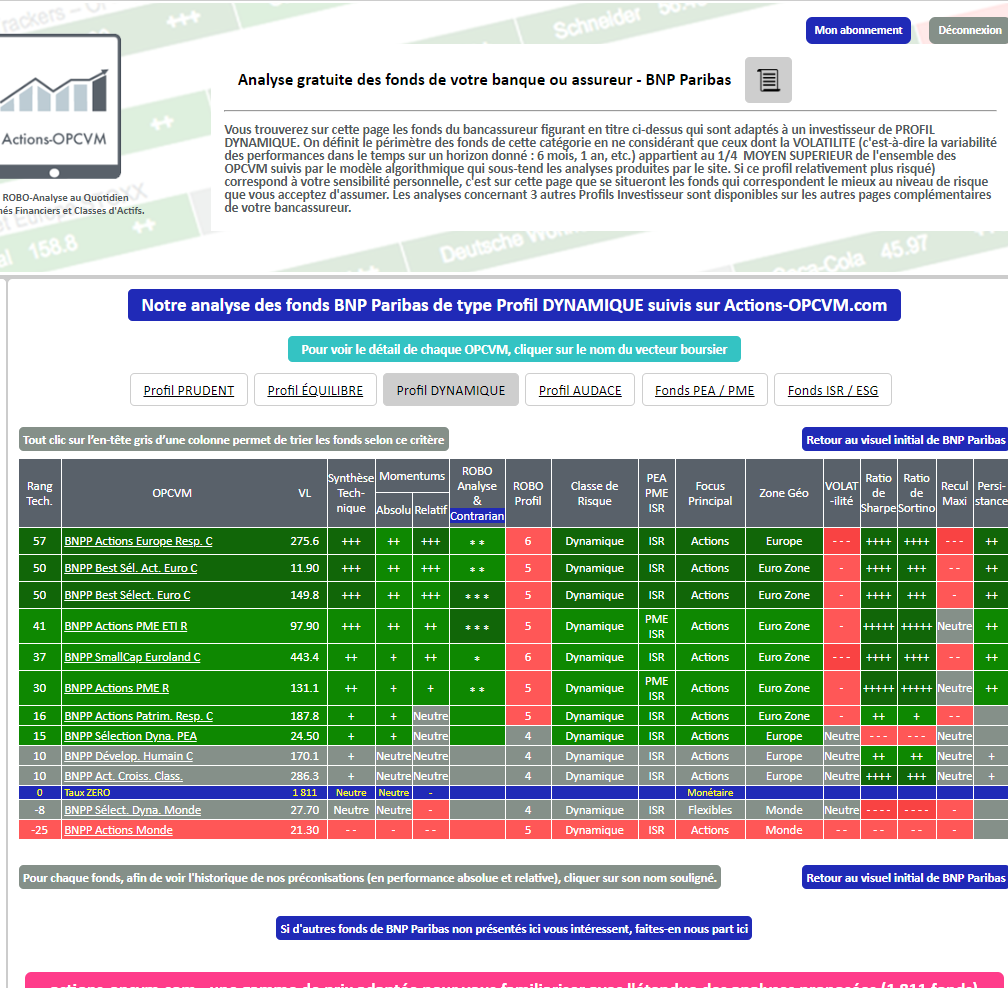Click PME ISR cell in Actions PME ETI R row
Image resolution: width=1008 pixels, height=988 pixels.
(x=656, y=626)
